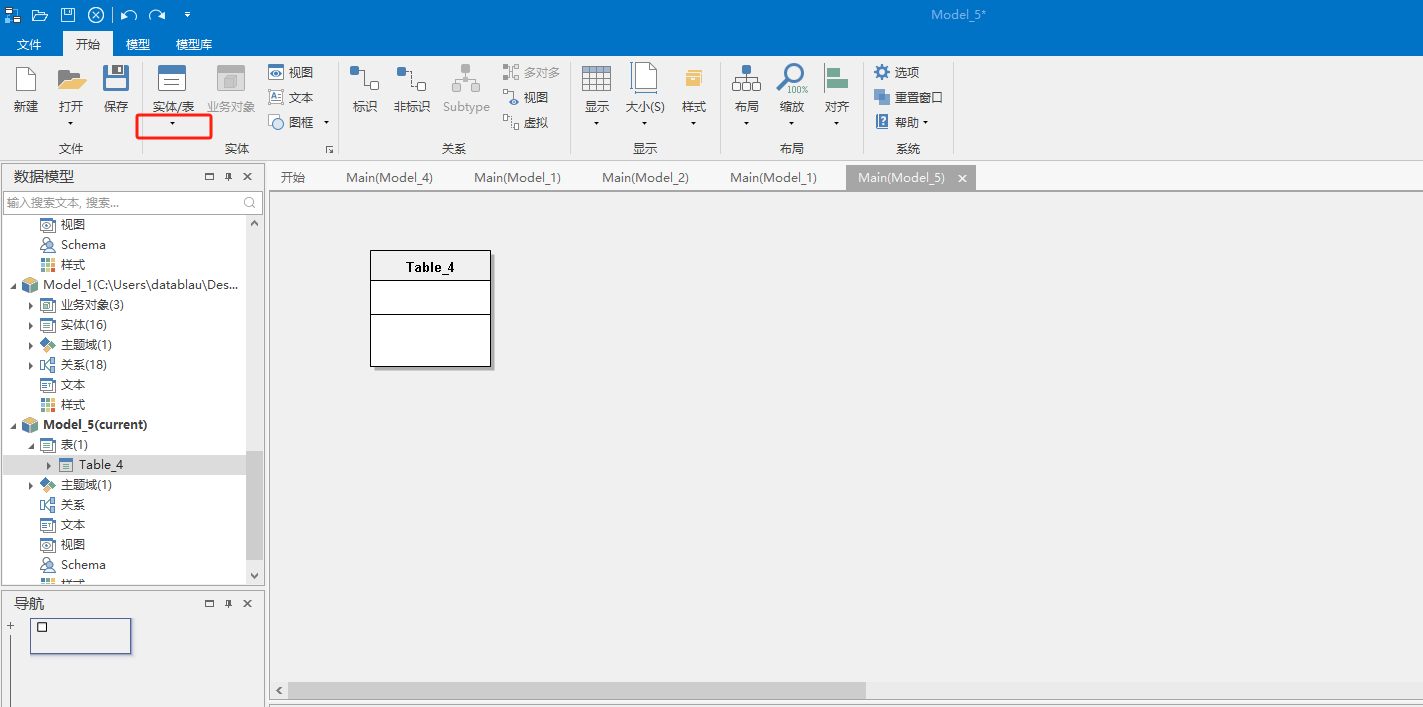Open the 文件 file menu tab

click(x=29, y=44)
